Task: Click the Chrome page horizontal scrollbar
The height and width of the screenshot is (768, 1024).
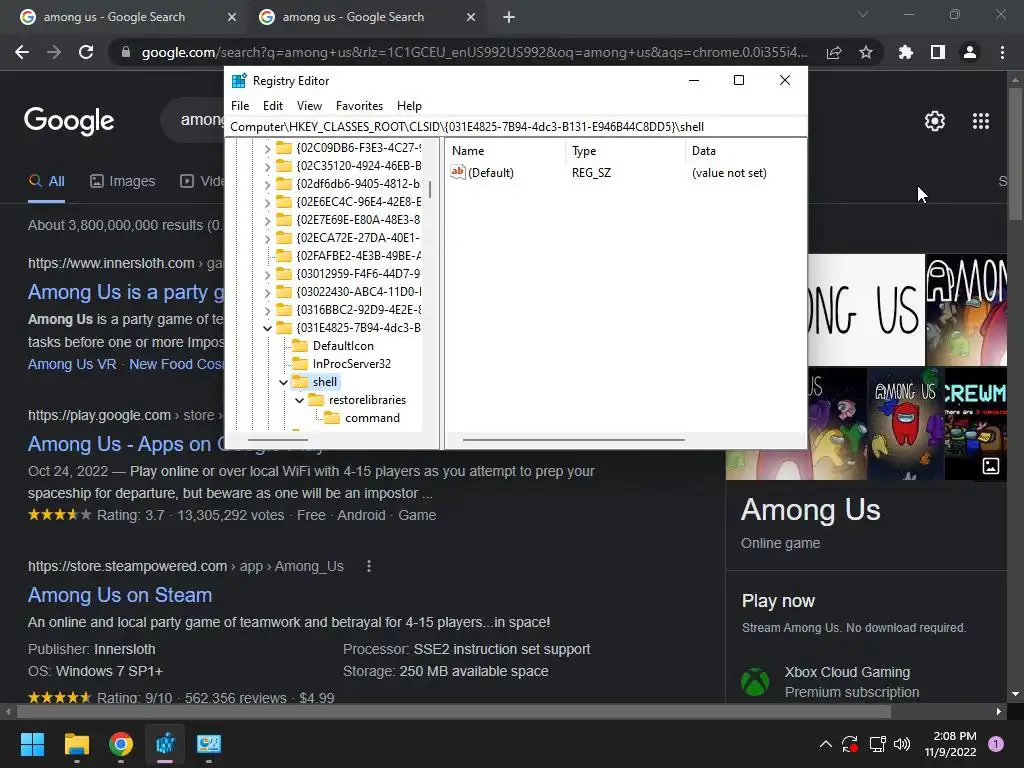Action: (x=453, y=712)
